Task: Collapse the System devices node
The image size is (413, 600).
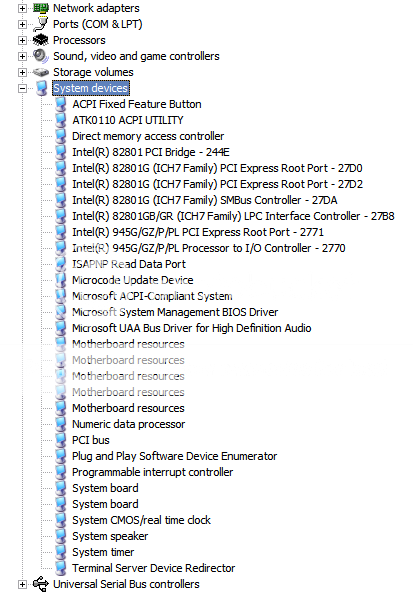Action: 22,88
